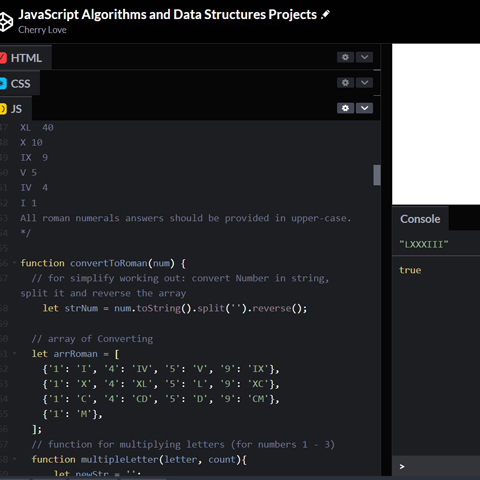Screen dimensions: 480x480
Task: Click the white preview output pane
Action: click(x=436, y=124)
